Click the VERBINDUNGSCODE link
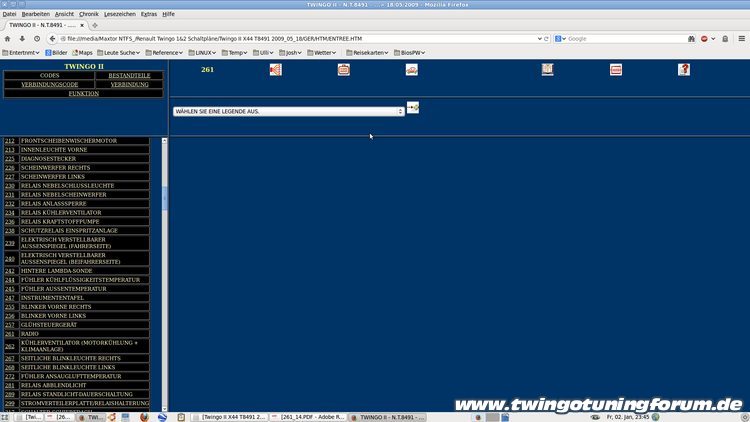This screenshot has height=422, width=750. [x=49, y=84]
